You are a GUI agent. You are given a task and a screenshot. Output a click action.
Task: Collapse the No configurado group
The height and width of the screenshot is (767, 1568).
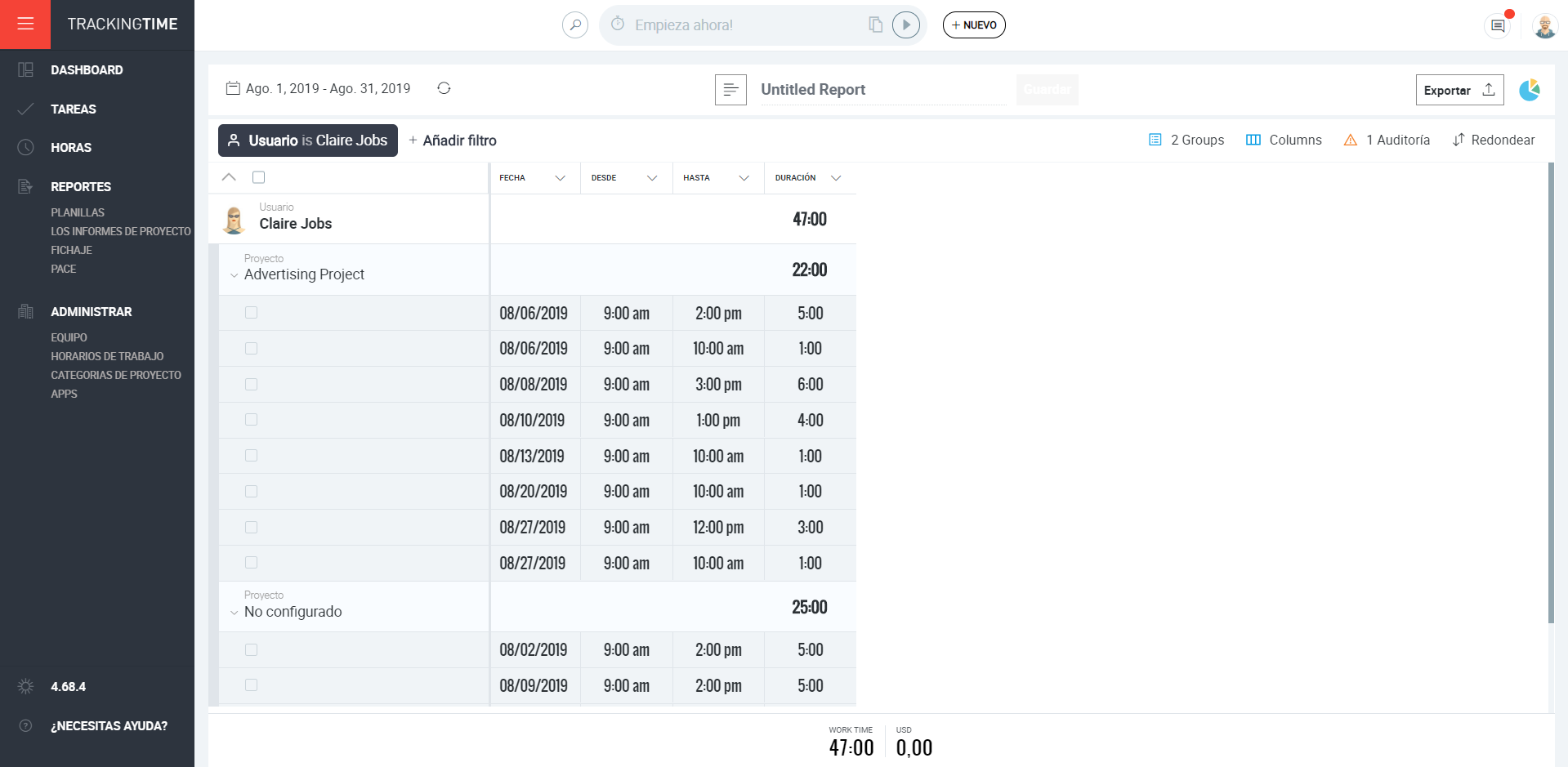click(x=234, y=613)
